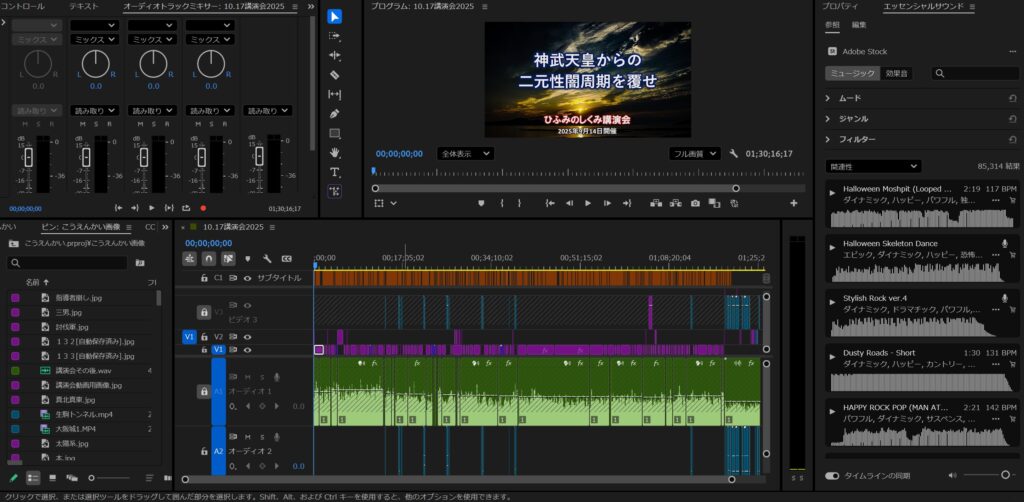Toggle the lock on the サブタイトル track
The width and height of the screenshot is (1024, 502).
coord(204,277)
